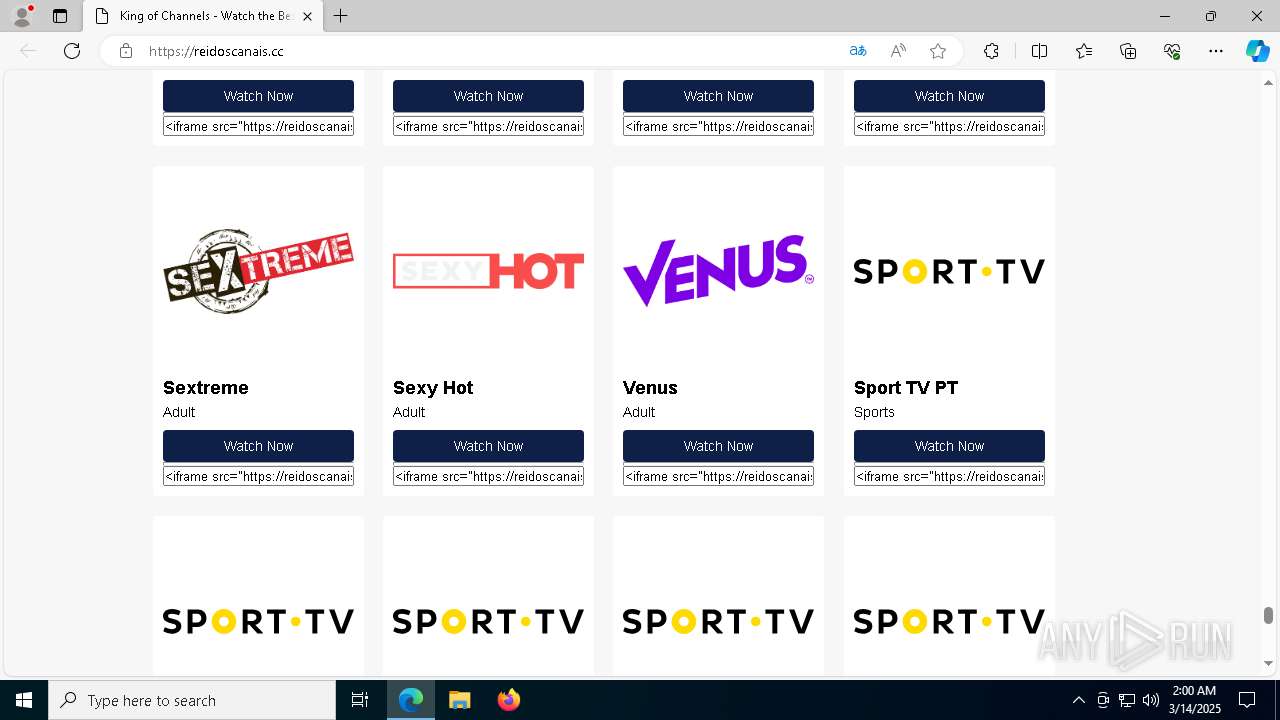Image resolution: width=1280 pixels, height=720 pixels.
Task: Open the Extensions icon
Action: pyautogui.click(x=991, y=51)
